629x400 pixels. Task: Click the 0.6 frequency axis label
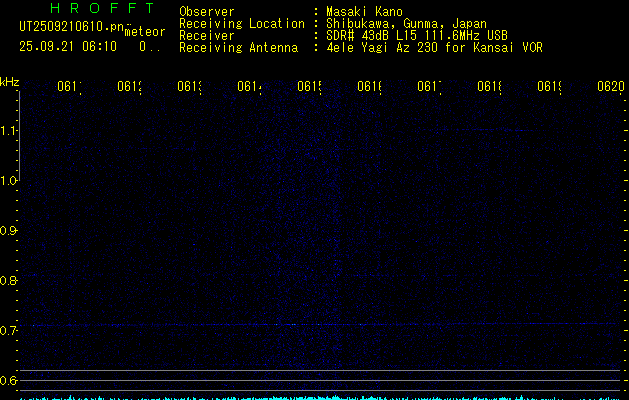[8, 380]
